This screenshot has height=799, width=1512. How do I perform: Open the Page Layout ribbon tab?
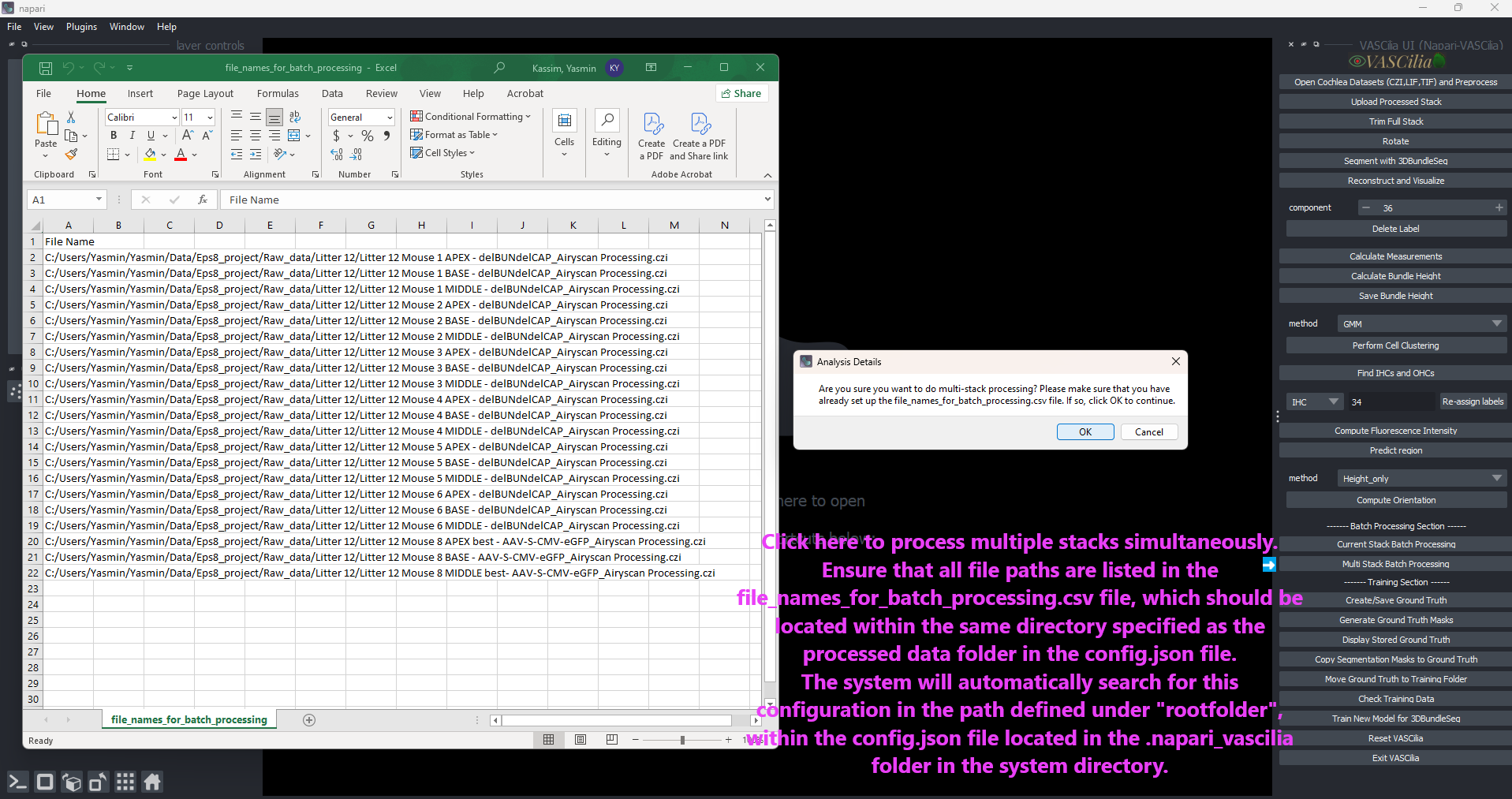205,93
